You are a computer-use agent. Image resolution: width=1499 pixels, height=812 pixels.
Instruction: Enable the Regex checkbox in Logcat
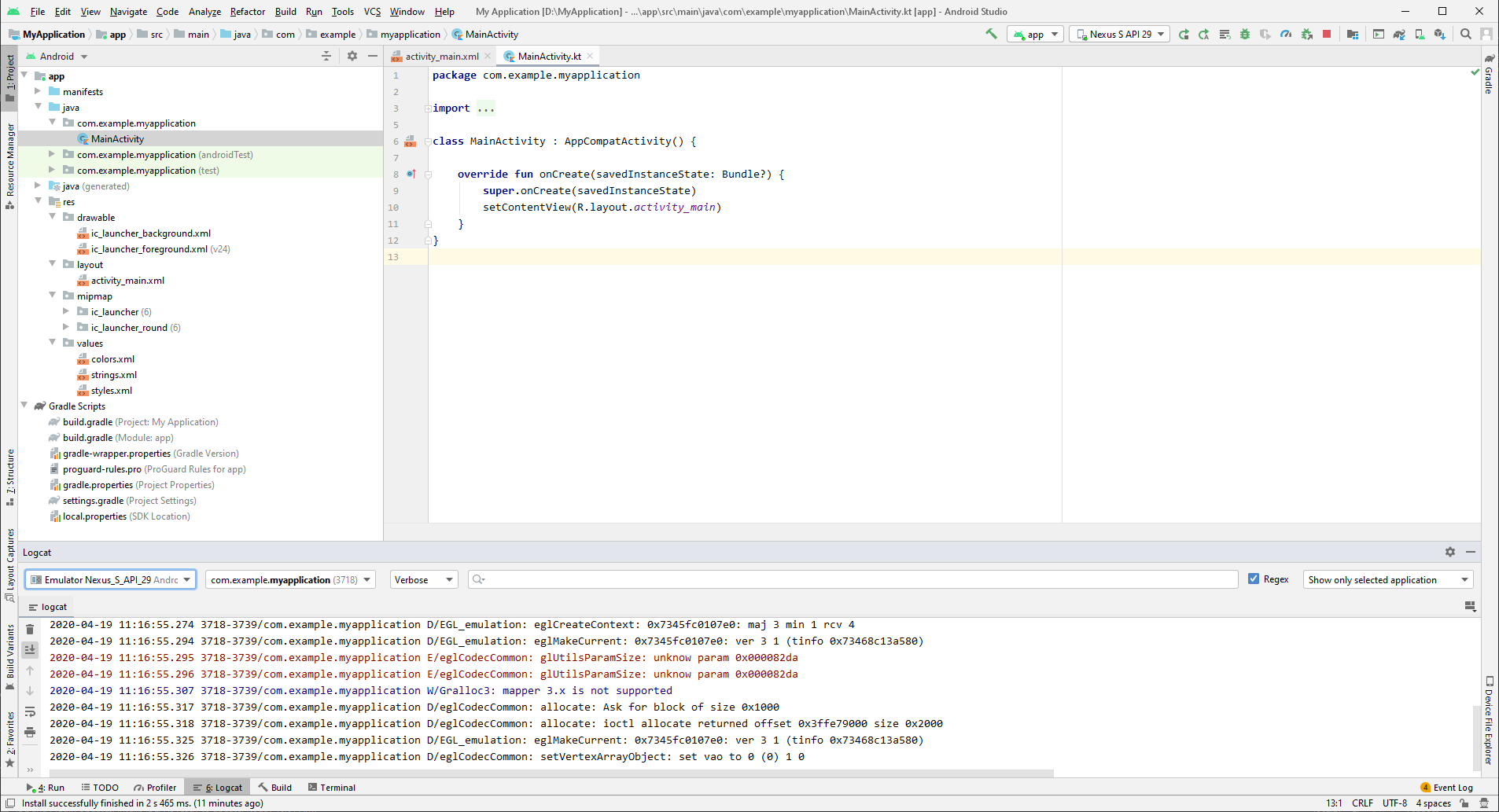[x=1255, y=579]
